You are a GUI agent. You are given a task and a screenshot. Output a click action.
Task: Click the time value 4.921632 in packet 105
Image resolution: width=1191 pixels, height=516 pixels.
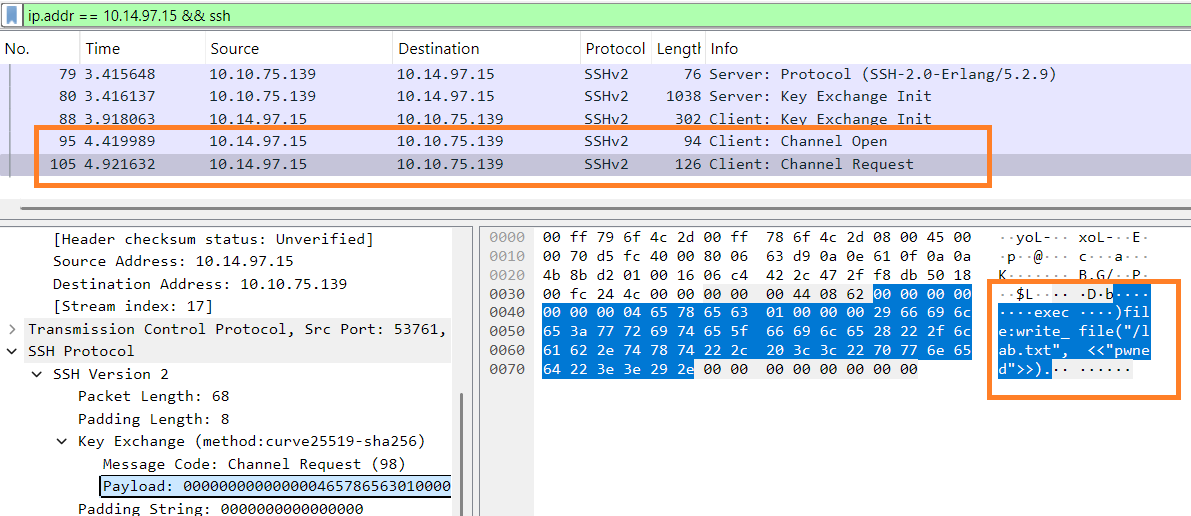point(121,164)
